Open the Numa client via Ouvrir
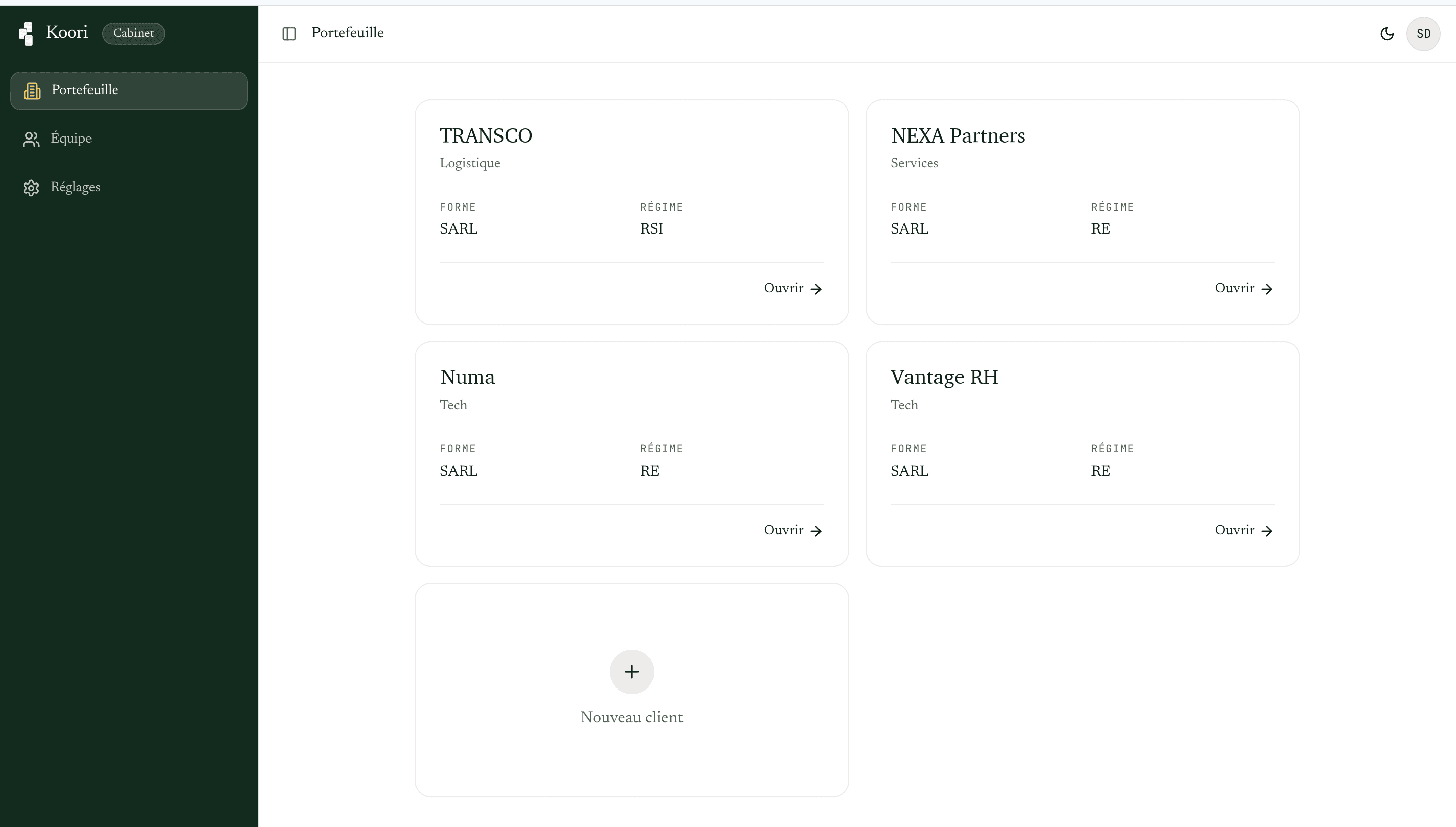Image resolution: width=1456 pixels, height=827 pixels. click(793, 530)
